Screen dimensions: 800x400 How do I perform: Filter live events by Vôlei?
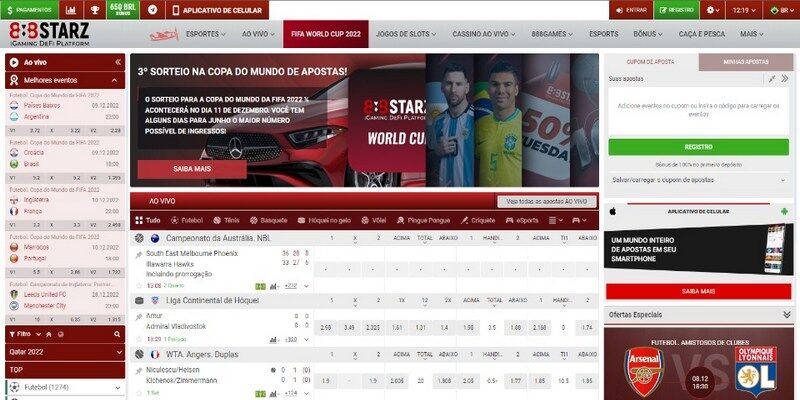tap(373, 220)
